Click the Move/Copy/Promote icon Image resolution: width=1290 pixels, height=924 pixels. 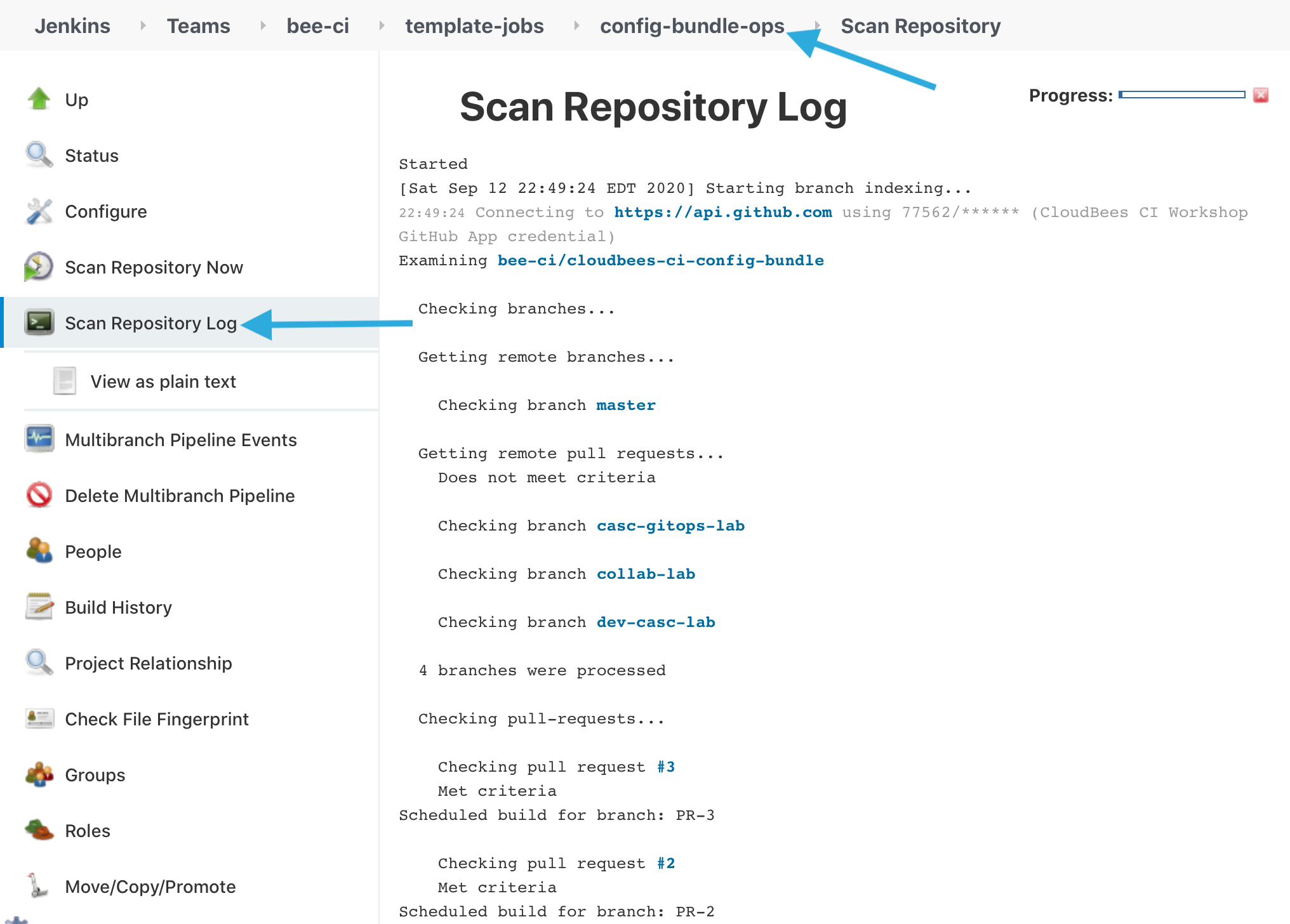pos(39,886)
